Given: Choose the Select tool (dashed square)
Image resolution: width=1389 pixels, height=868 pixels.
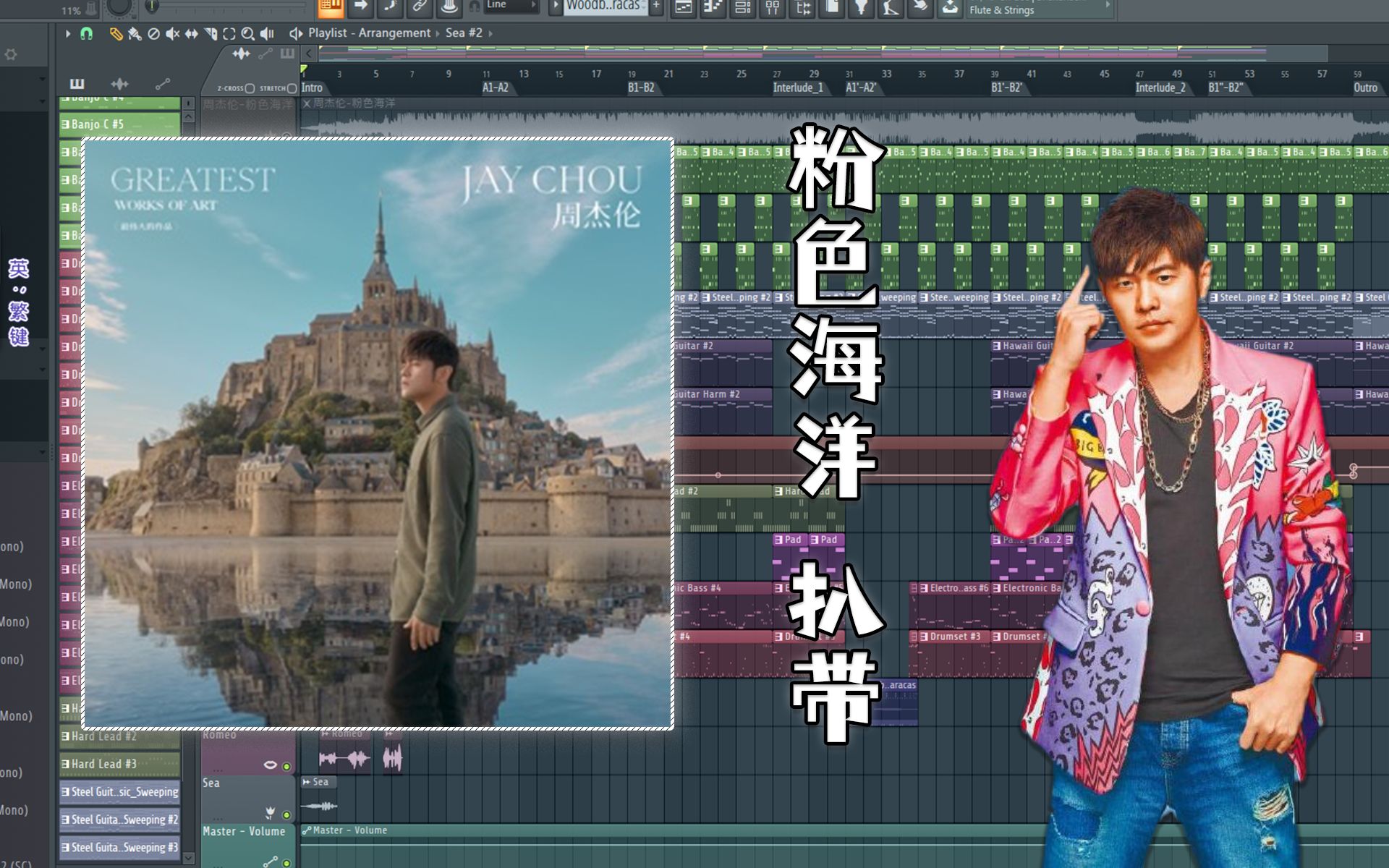Looking at the screenshot, I should coord(229,33).
